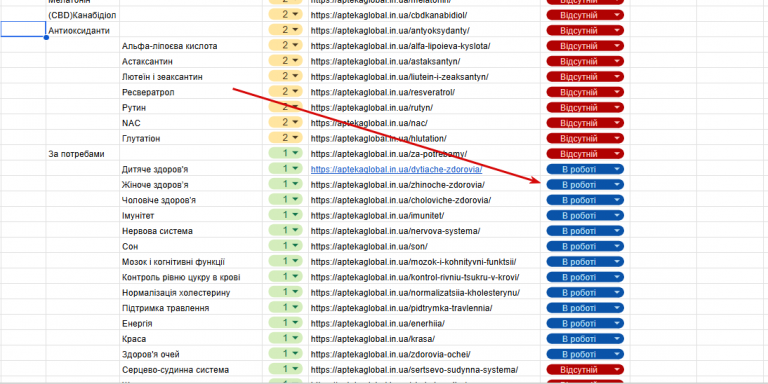The height and width of the screenshot is (384, 768).
Task: Select the Здоров'я очей cell
Action: pyautogui.click(x=191, y=354)
